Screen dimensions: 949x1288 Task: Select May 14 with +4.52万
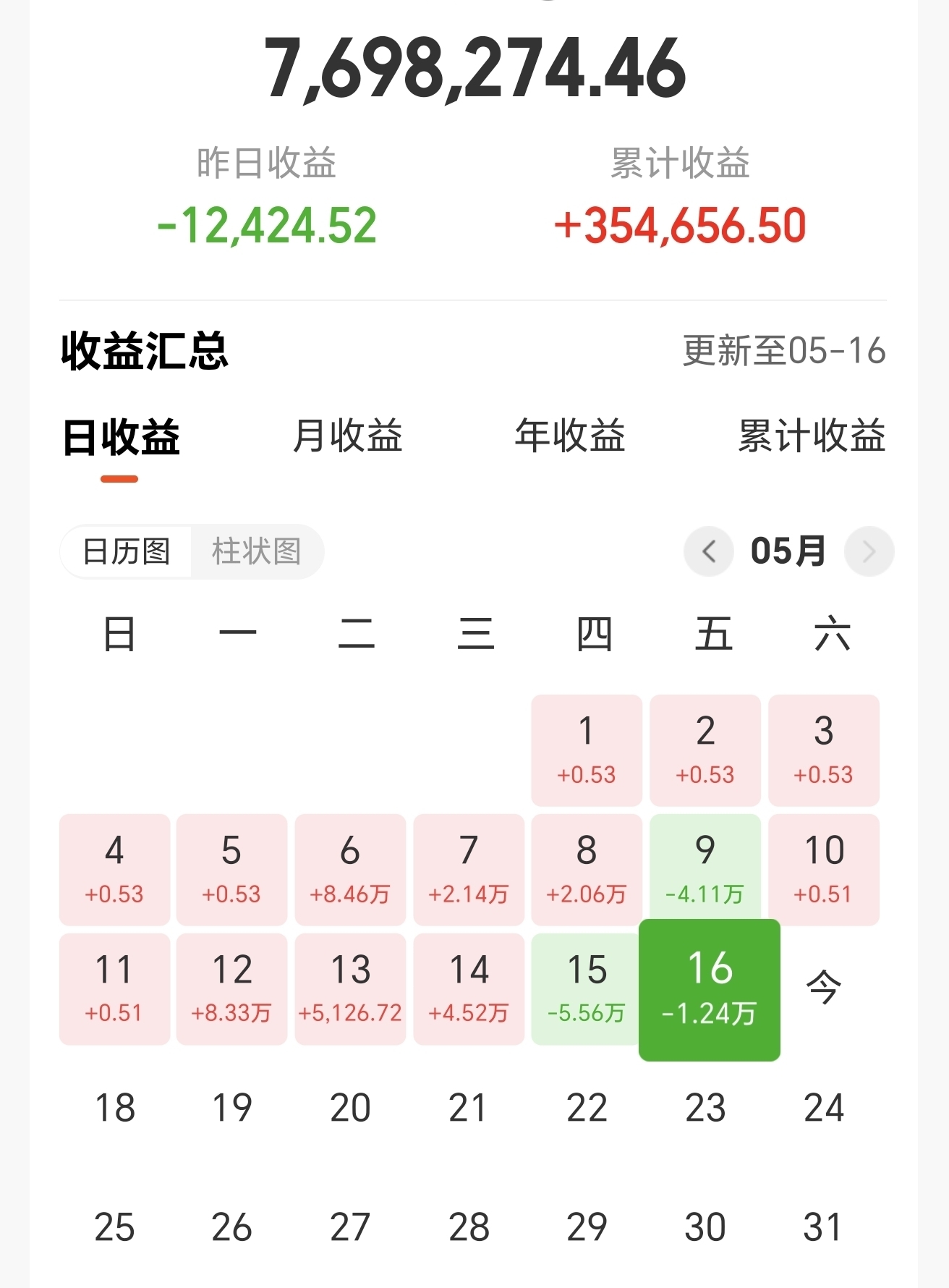(469, 989)
